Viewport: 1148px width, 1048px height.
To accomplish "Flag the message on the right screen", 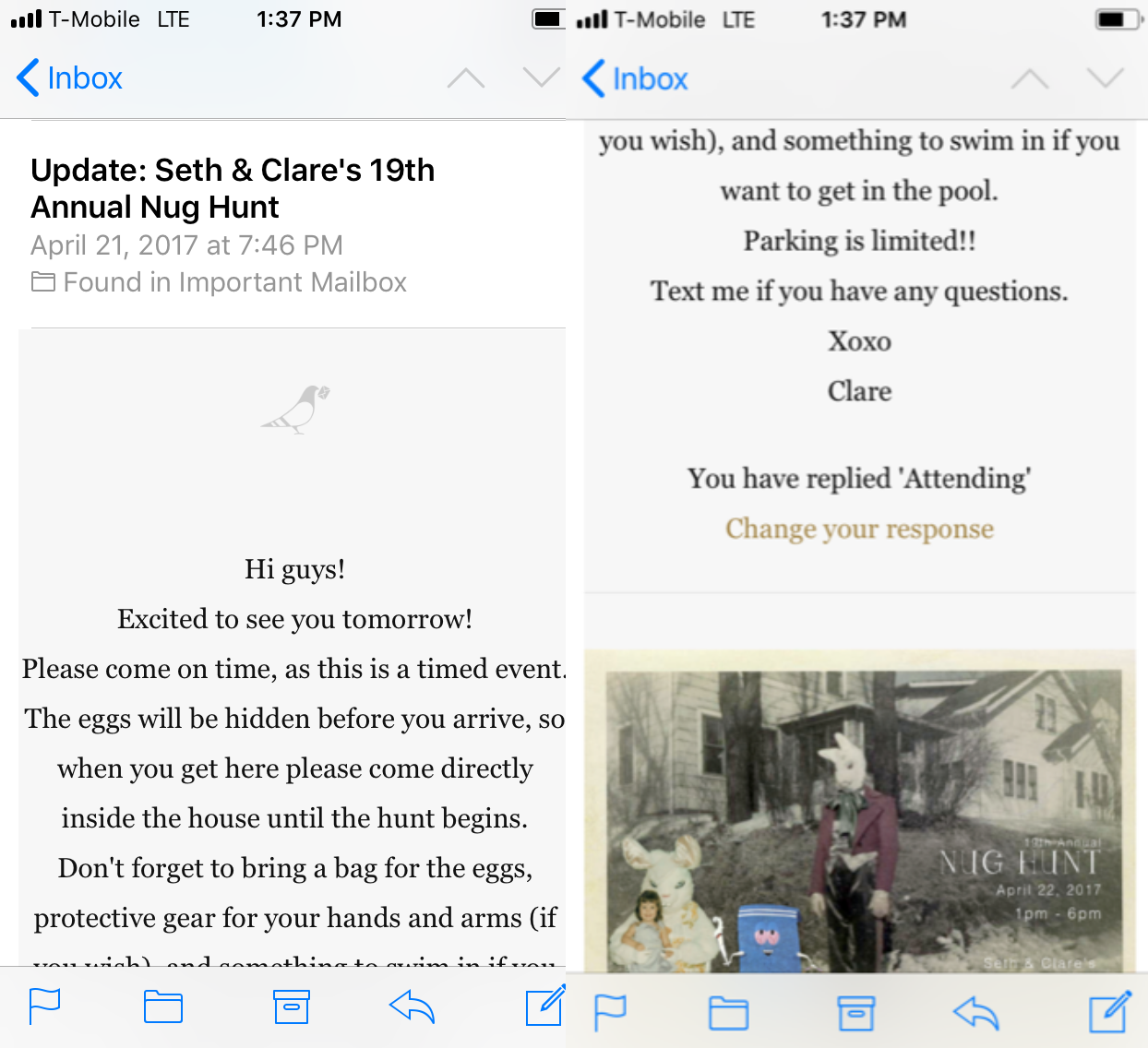I will 610,1013.
